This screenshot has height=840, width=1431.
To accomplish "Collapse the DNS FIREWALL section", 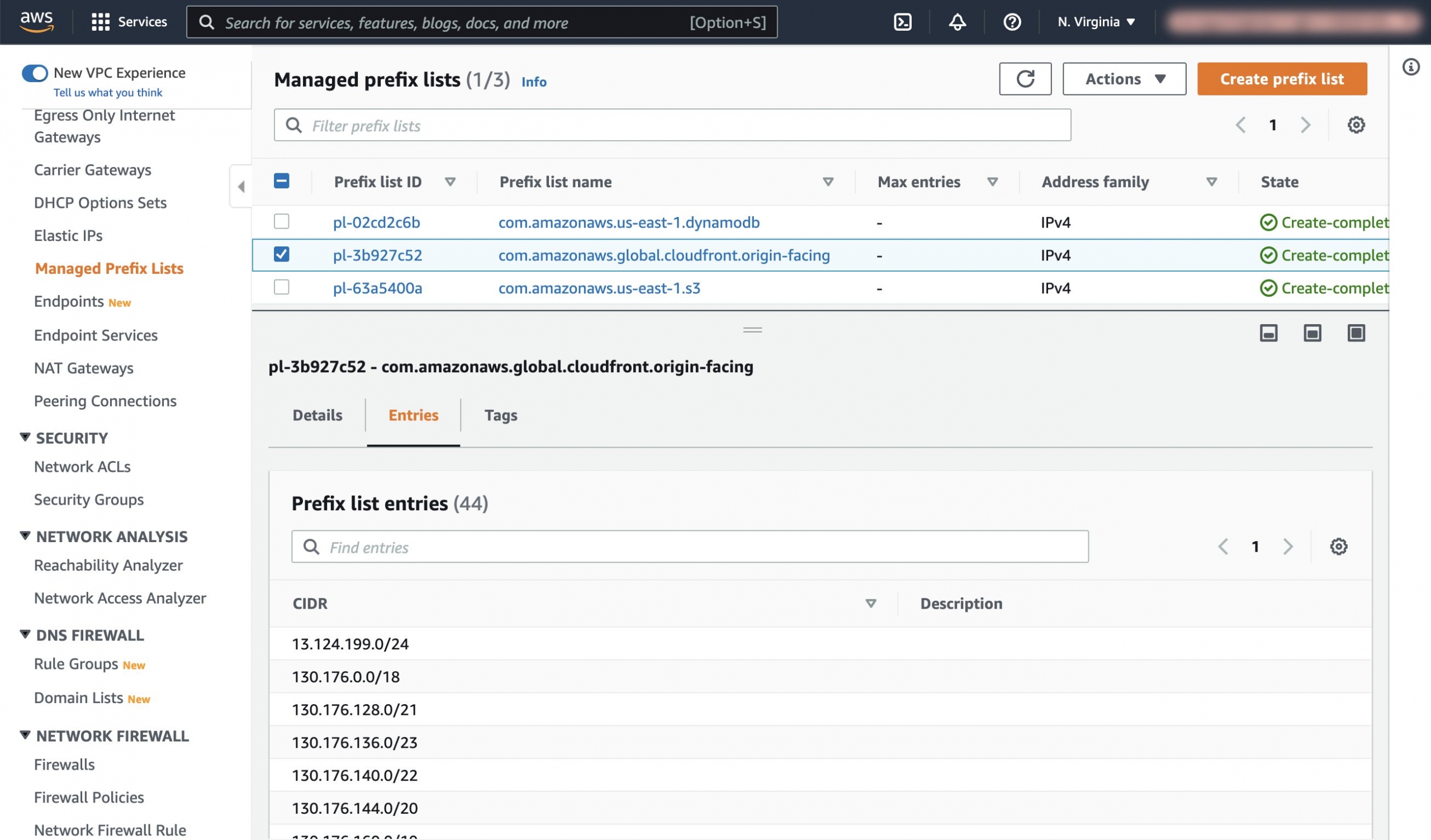I will tap(25, 634).
